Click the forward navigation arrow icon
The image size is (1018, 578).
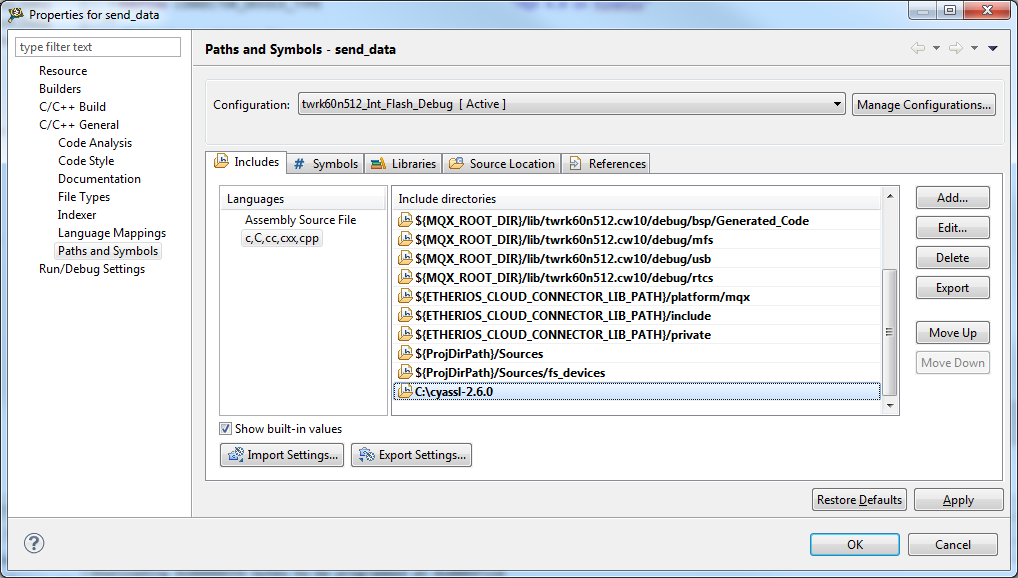(955, 48)
